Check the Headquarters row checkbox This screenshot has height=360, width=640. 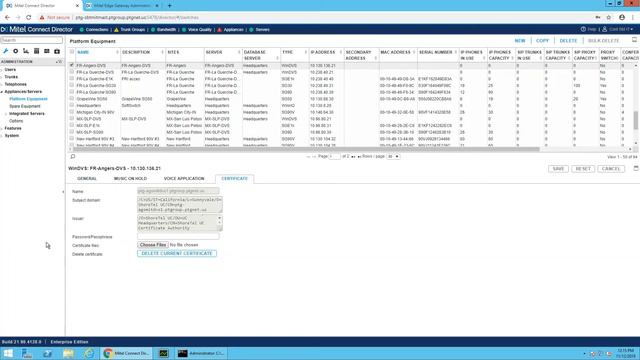pyautogui.click(x=72, y=105)
